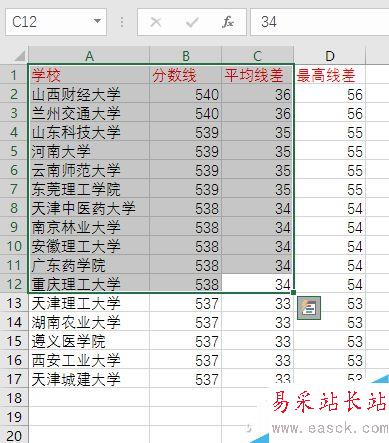389x443 pixels.
Task: Click cell 河南大学
Action: point(89,151)
